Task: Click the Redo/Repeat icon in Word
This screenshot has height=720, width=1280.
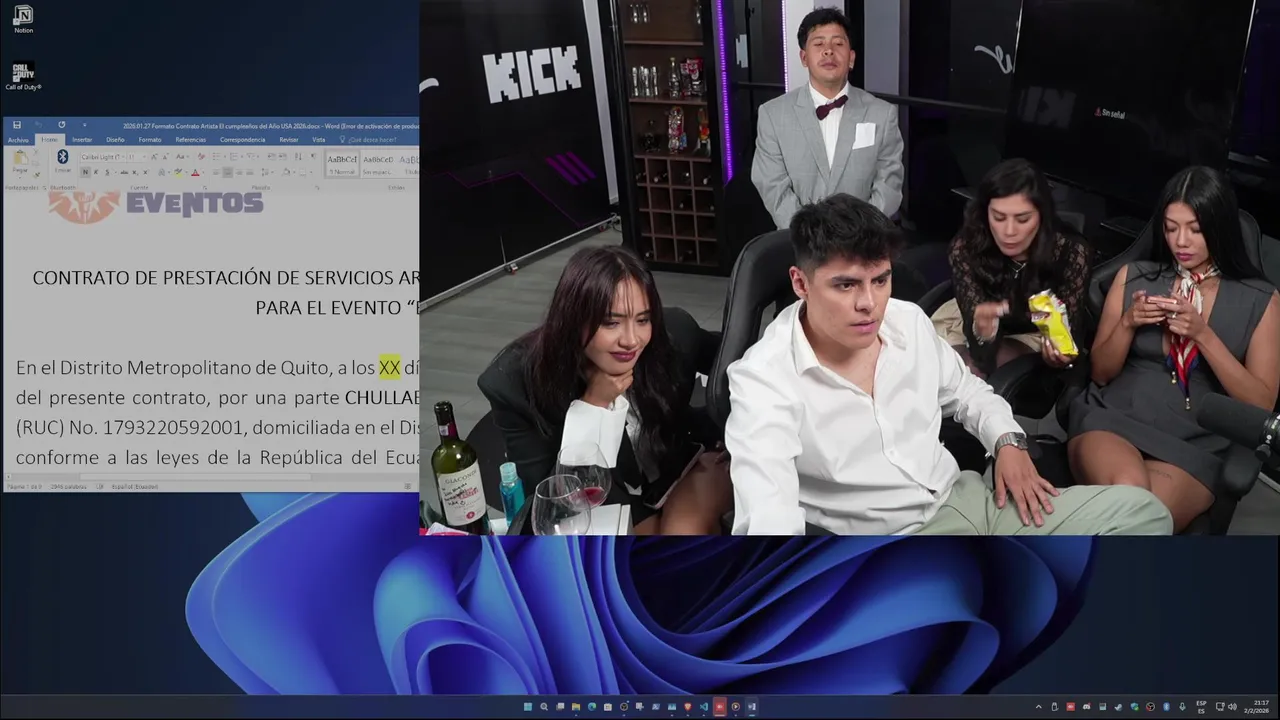Action: (x=62, y=125)
